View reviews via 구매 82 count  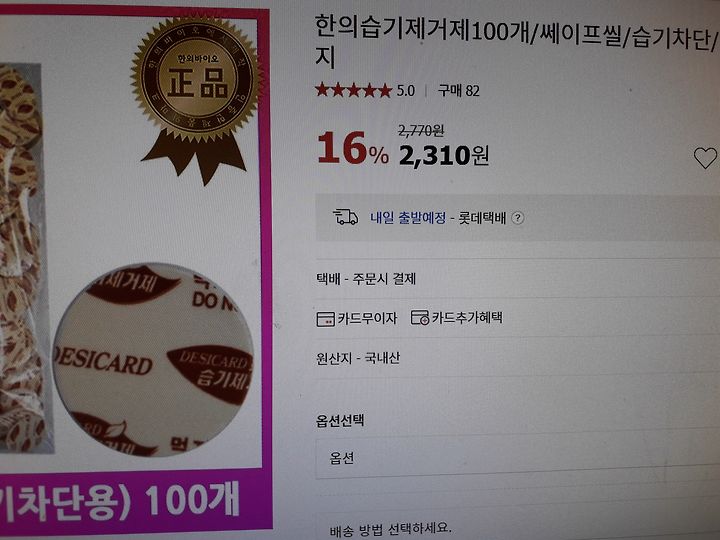coord(458,91)
